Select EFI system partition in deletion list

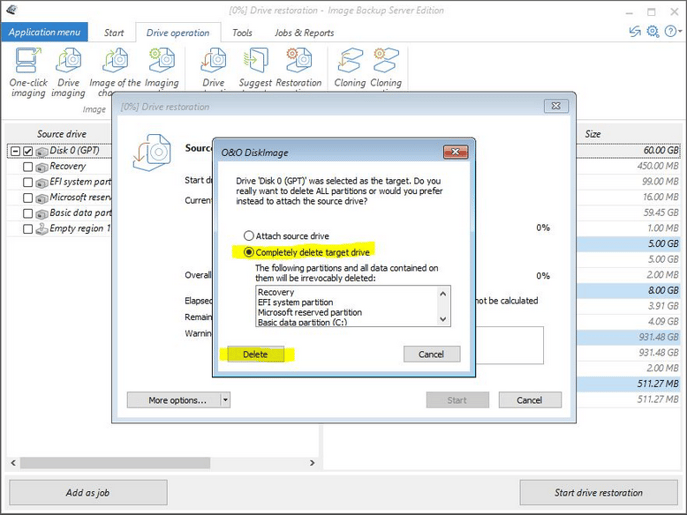tap(295, 302)
